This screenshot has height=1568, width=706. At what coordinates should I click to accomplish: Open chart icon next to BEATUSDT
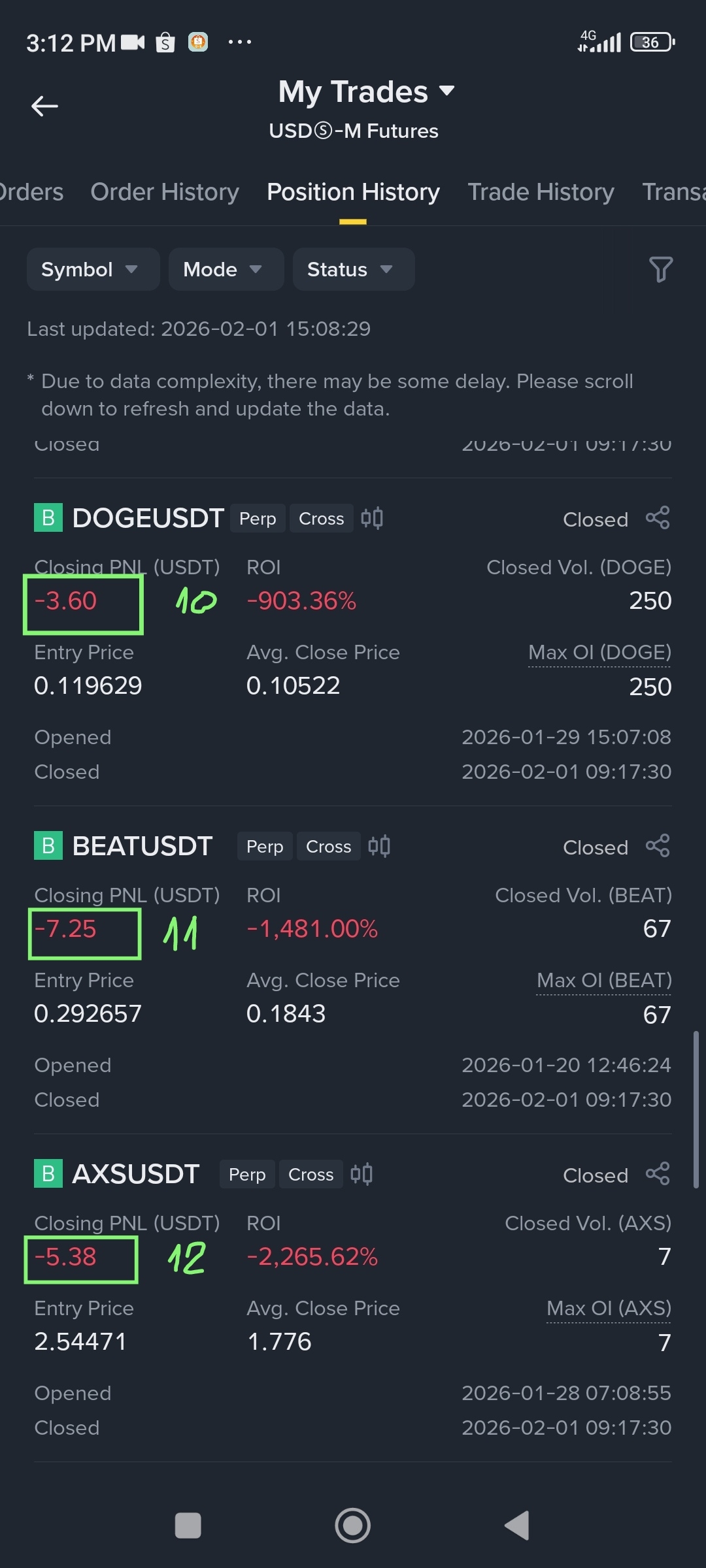[x=379, y=846]
